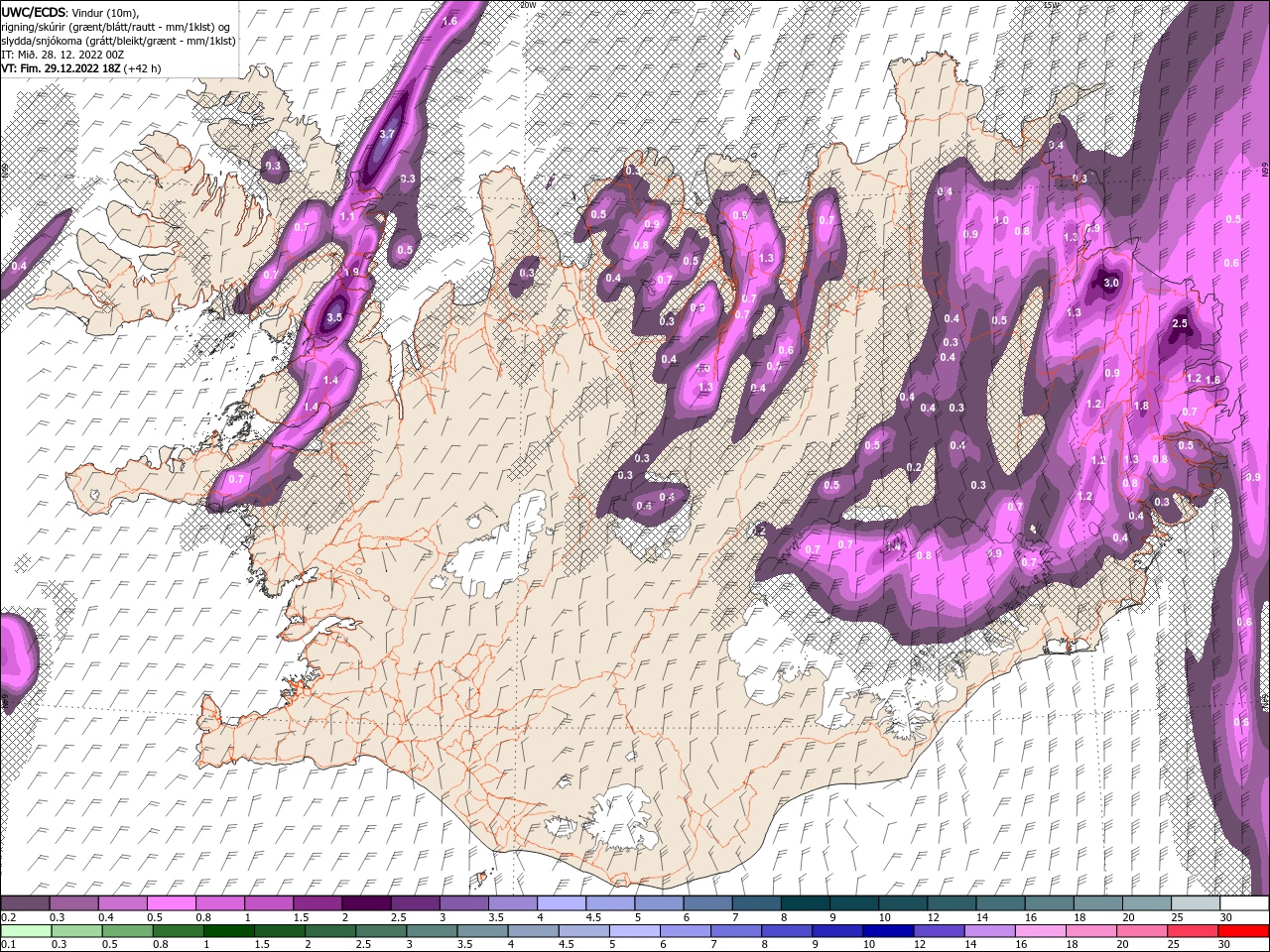Click the snow scale swatch between 18 and 20
This screenshot has height=952, width=1270.
tap(1096, 903)
